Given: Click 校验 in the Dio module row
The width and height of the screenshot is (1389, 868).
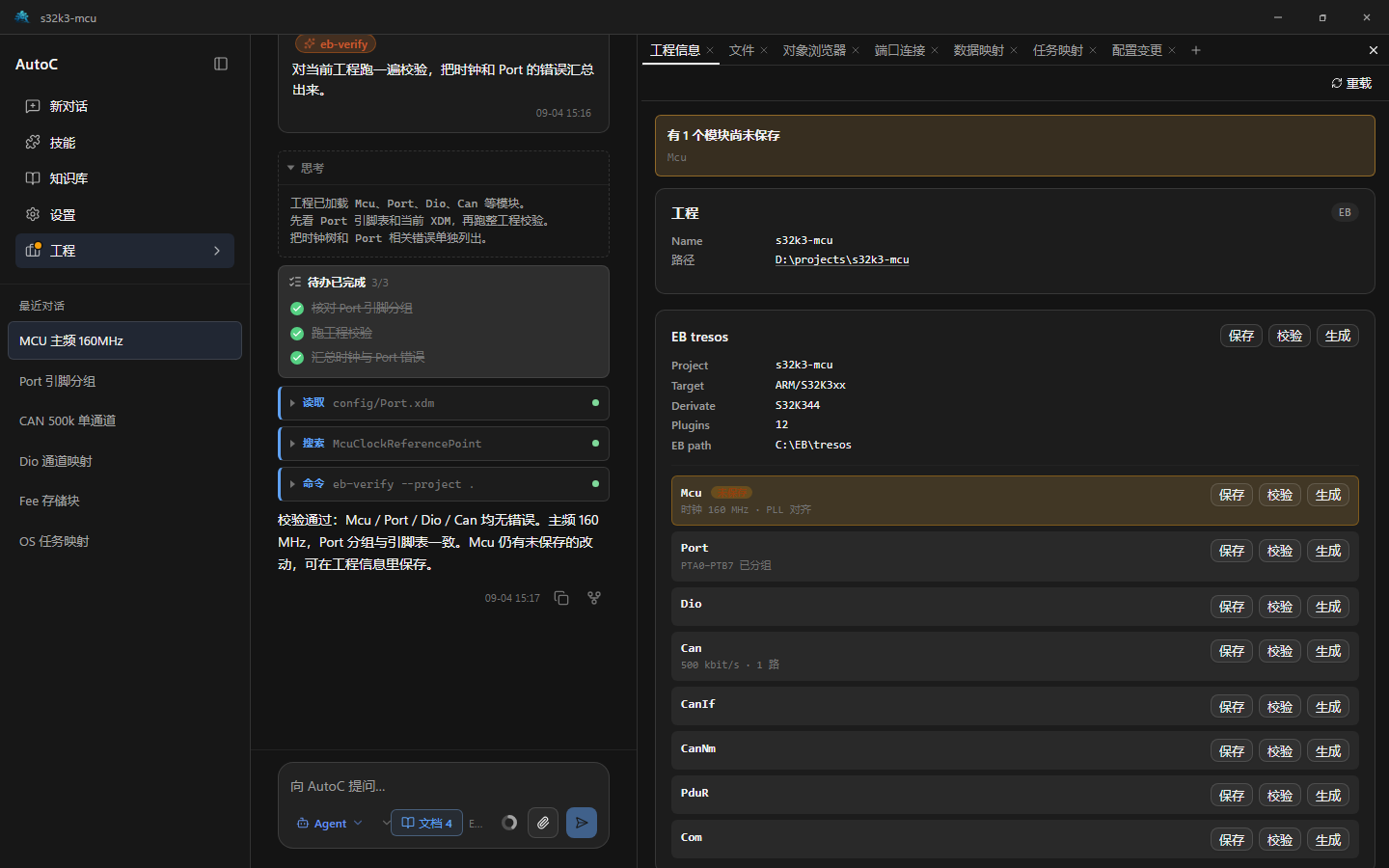Looking at the screenshot, I should tap(1280, 607).
